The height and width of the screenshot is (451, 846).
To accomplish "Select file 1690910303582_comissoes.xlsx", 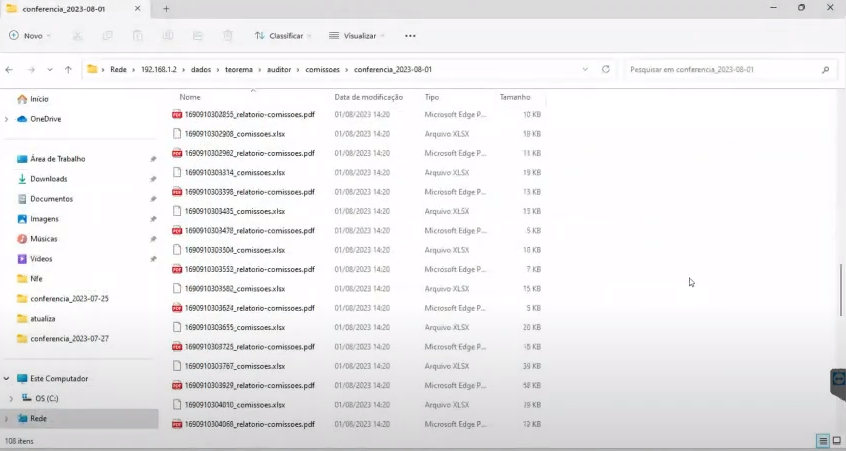I will click(x=235, y=289).
